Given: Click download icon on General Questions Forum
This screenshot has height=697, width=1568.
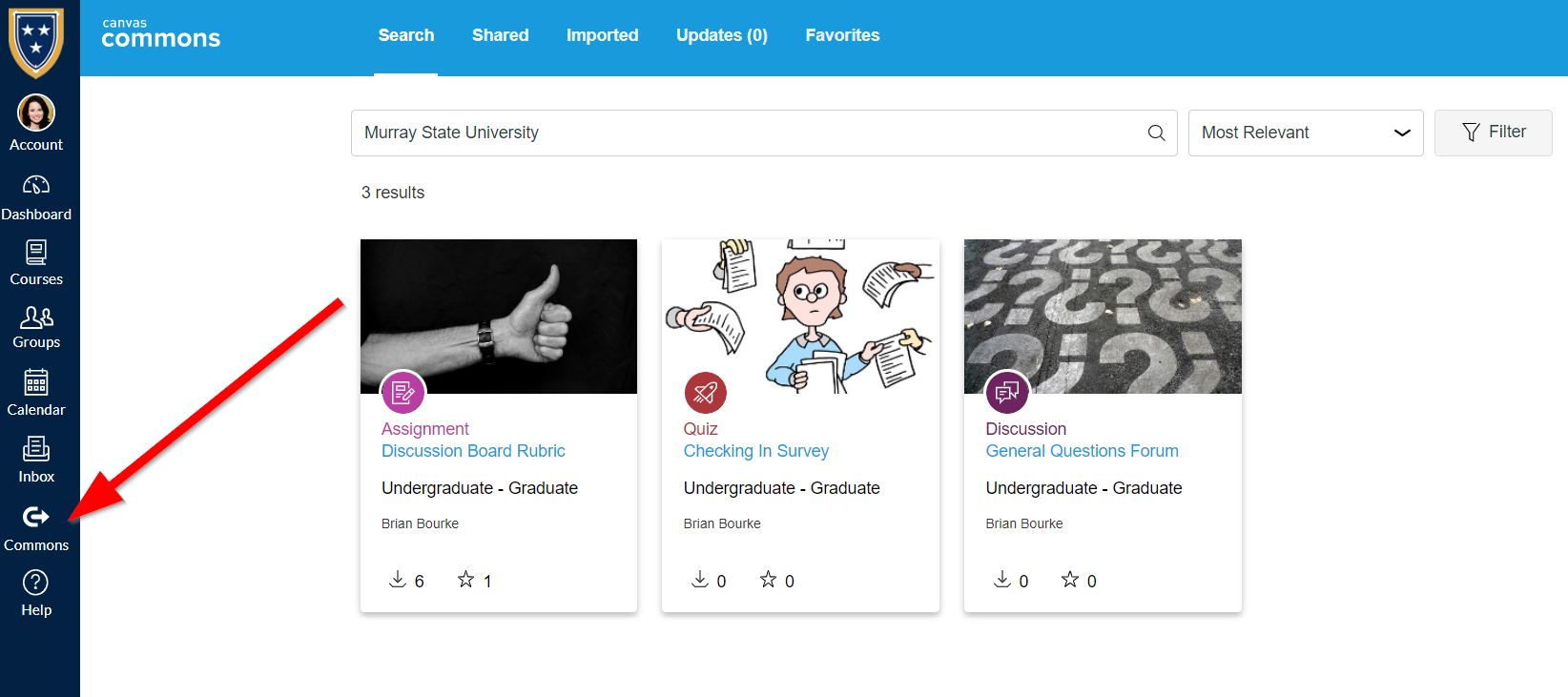Looking at the screenshot, I should click(x=1002, y=580).
